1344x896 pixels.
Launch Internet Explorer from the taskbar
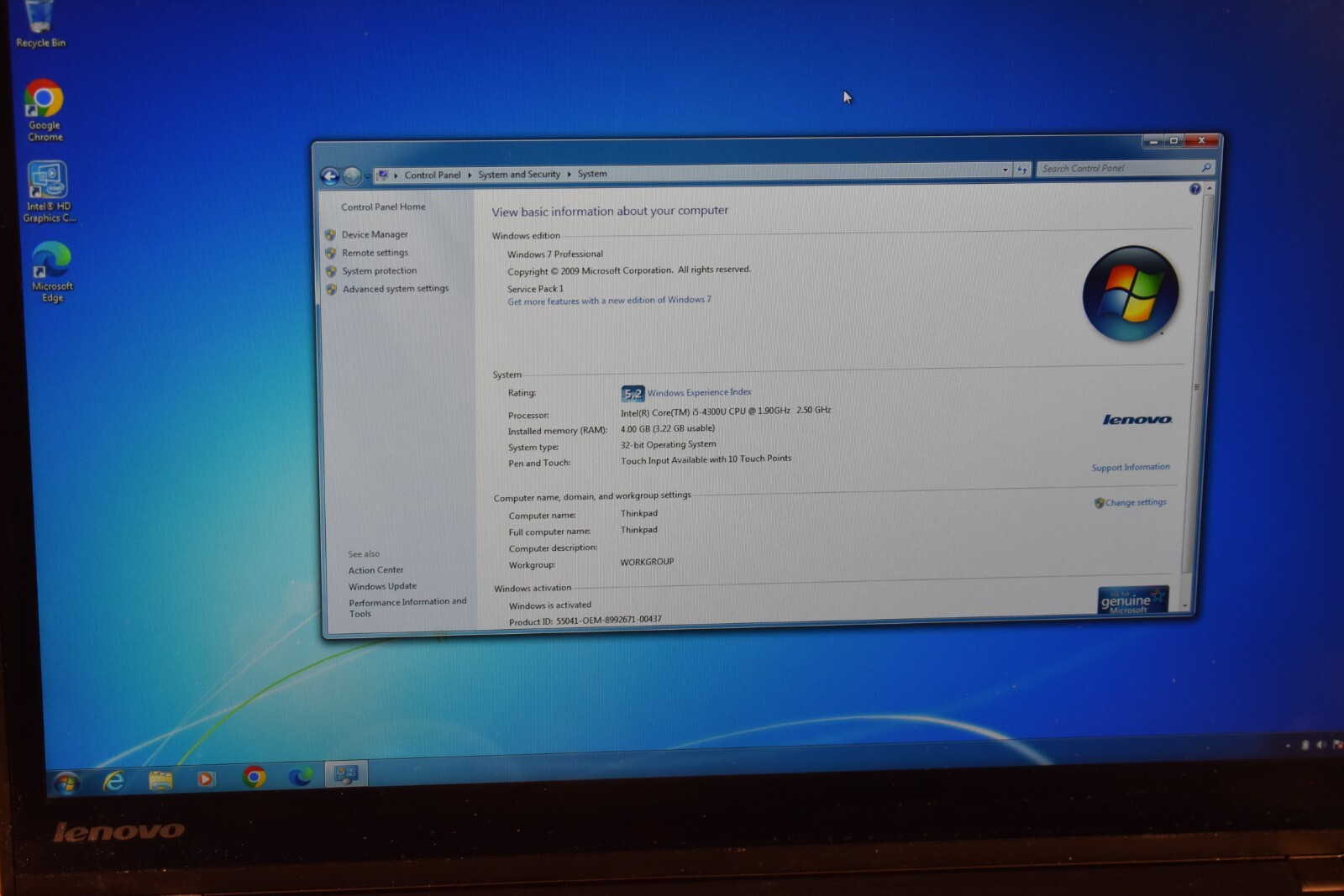(x=113, y=782)
